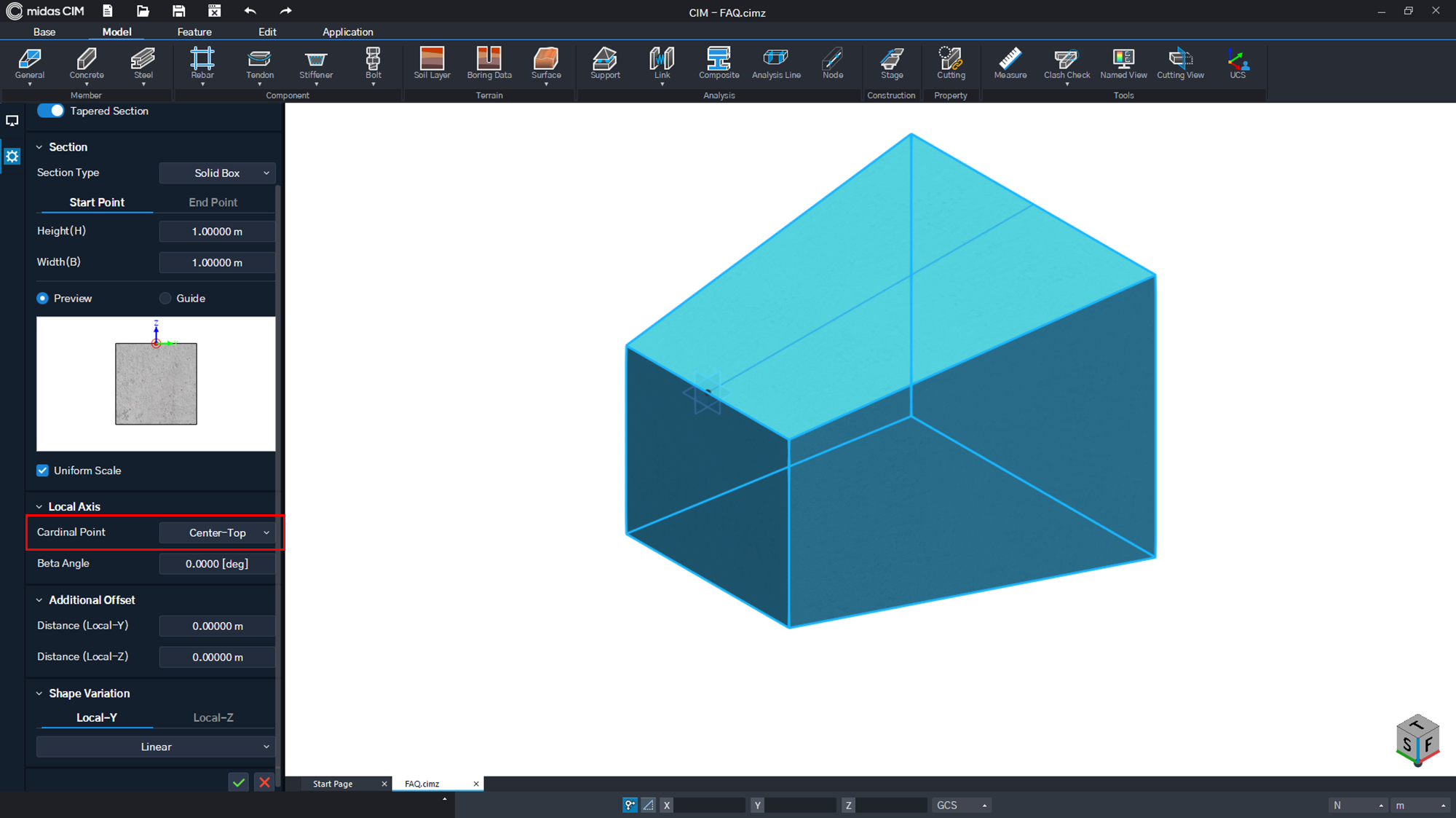Switch to the End Point tab
The width and height of the screenshot is (1456, 818).
(213, 202)
